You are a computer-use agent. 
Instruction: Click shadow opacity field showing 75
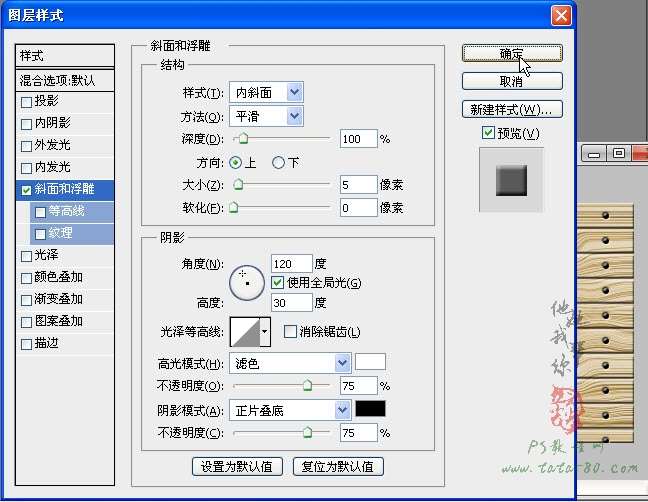358,433
